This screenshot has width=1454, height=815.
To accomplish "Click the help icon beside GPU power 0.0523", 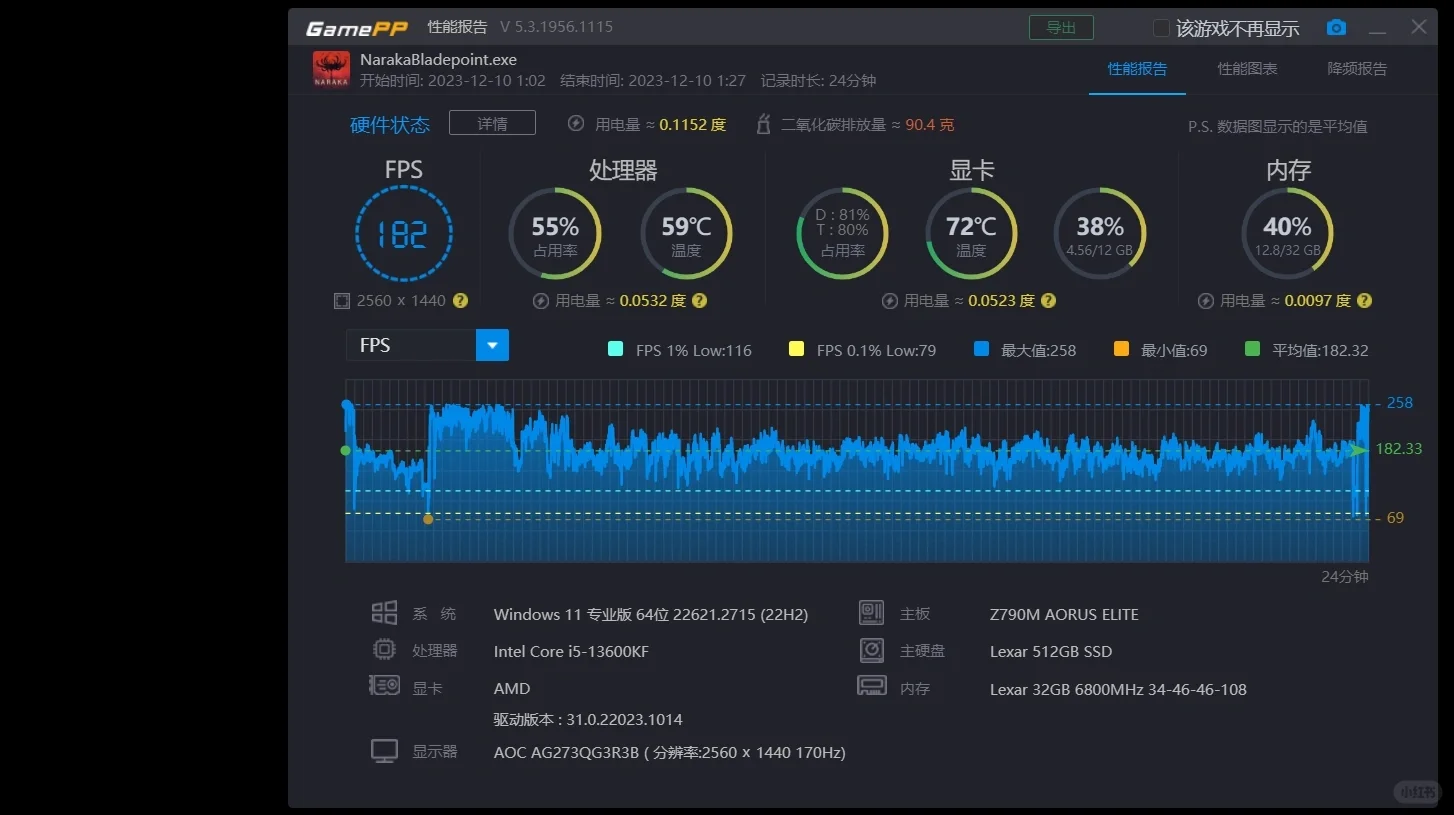I will point(1048,300).
